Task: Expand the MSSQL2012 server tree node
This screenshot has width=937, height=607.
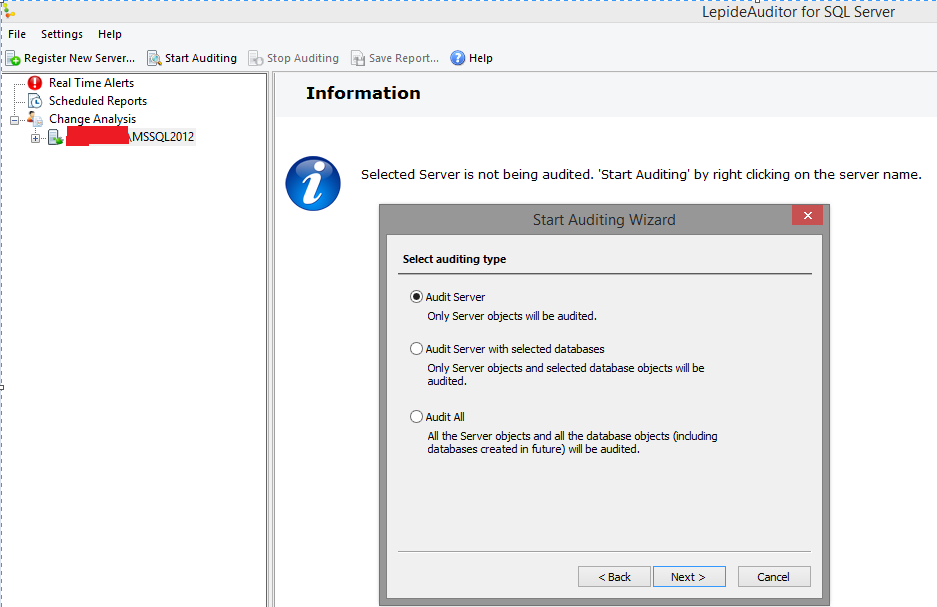Action: [x=36, y=138]
